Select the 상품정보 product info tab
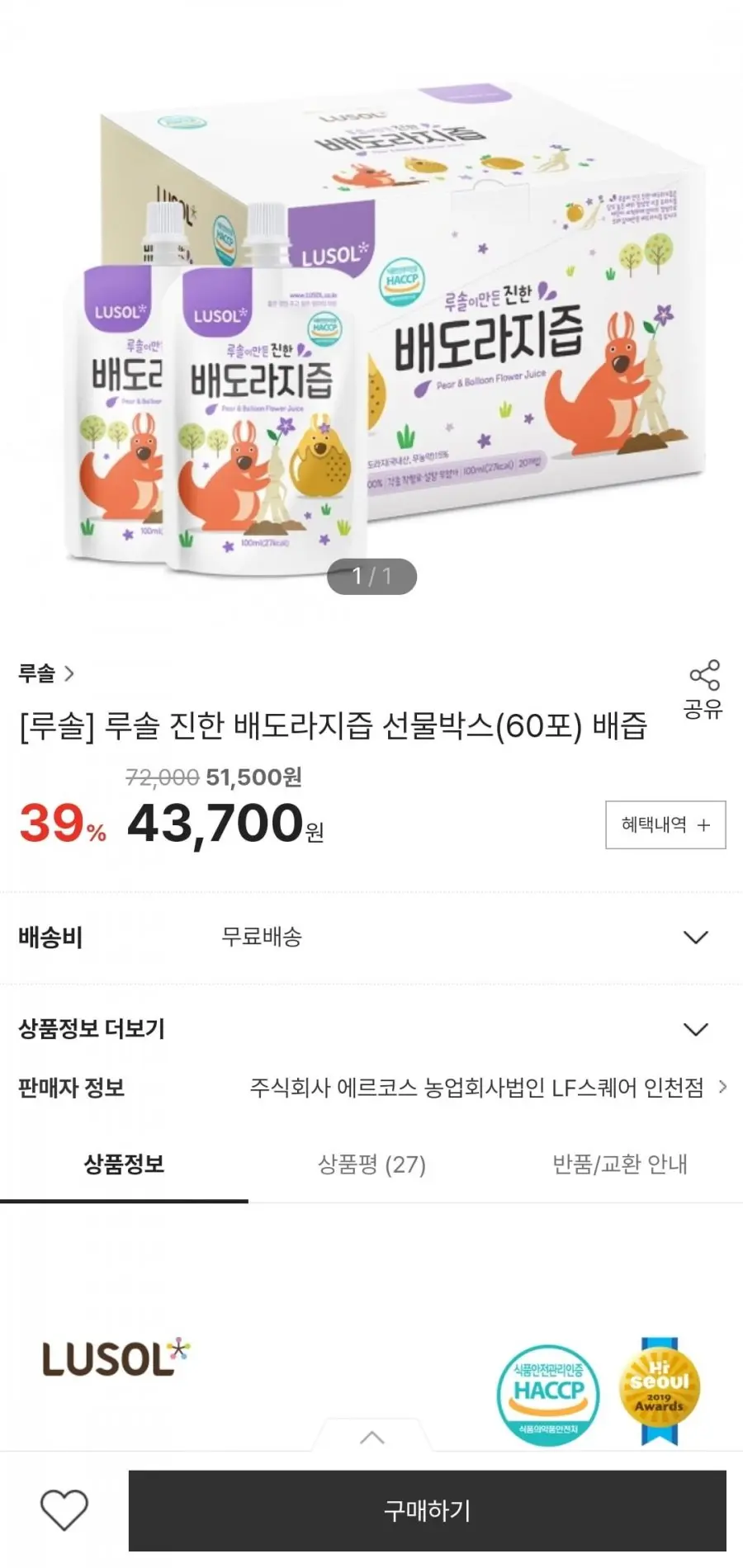This screenshot has height=1568, width=743. pos(124,1165)
